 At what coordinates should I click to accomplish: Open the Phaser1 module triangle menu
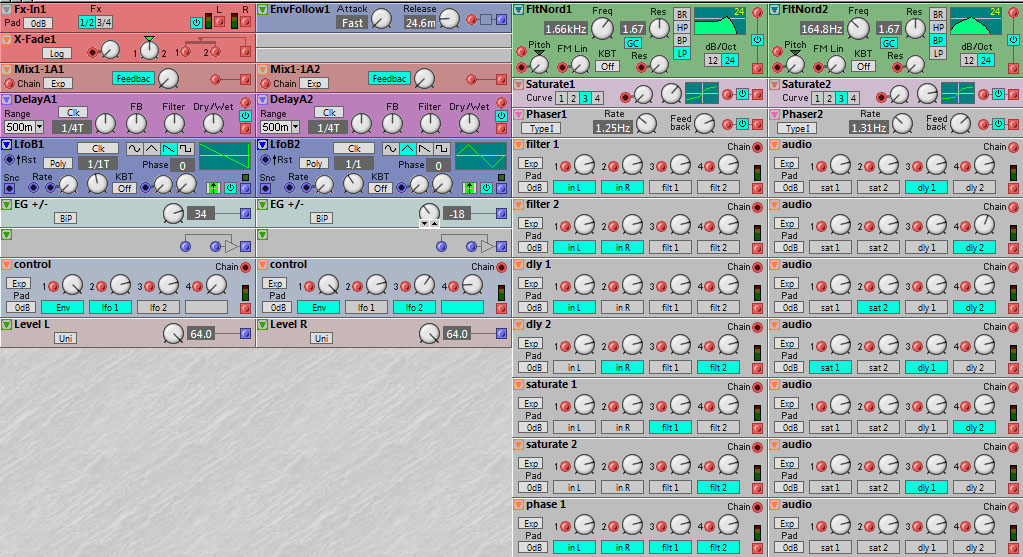[519, 114]
